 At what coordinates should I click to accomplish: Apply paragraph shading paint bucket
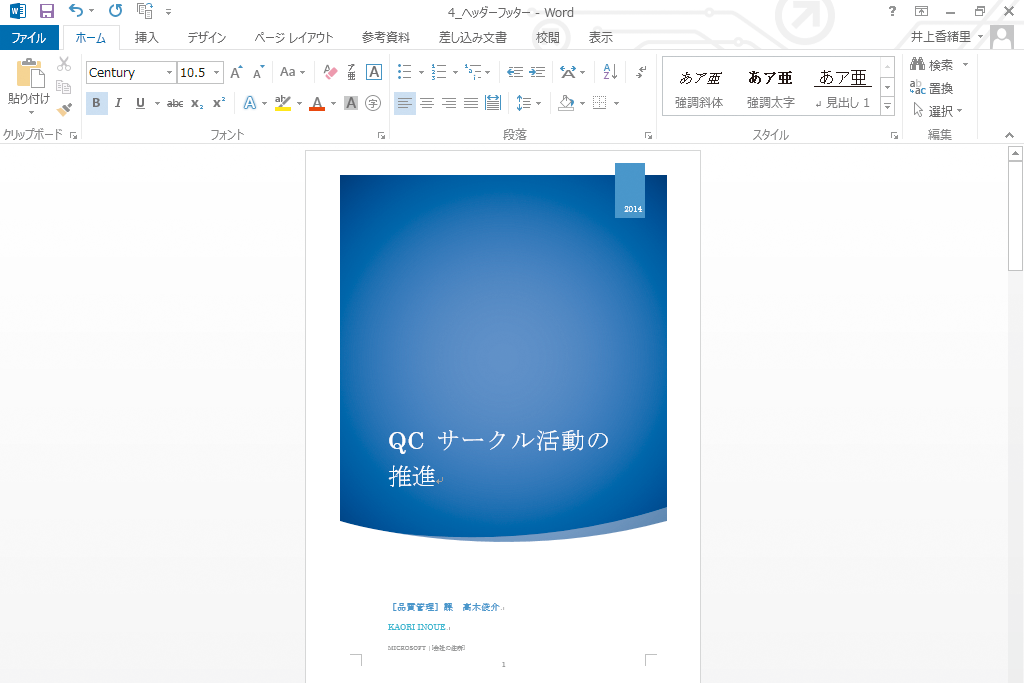566,103
